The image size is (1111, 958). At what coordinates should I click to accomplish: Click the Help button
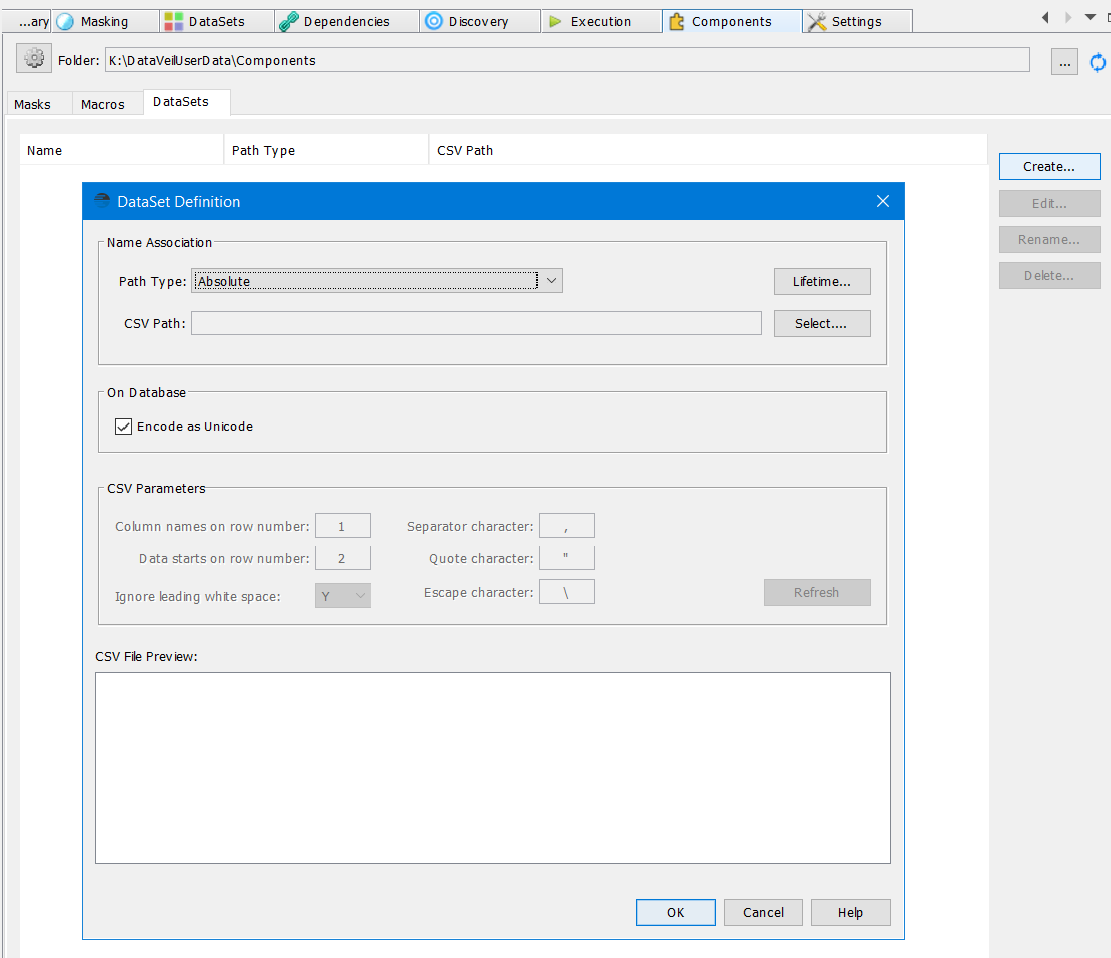click(850, 913)
